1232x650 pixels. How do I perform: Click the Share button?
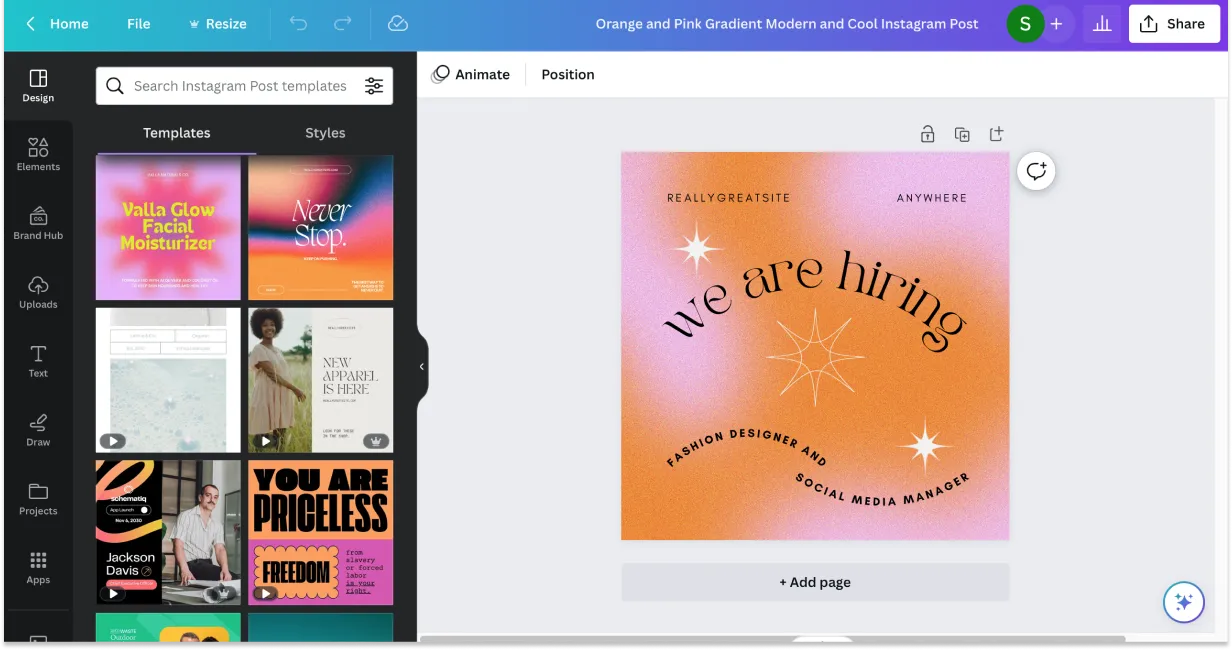[1174, 24]
